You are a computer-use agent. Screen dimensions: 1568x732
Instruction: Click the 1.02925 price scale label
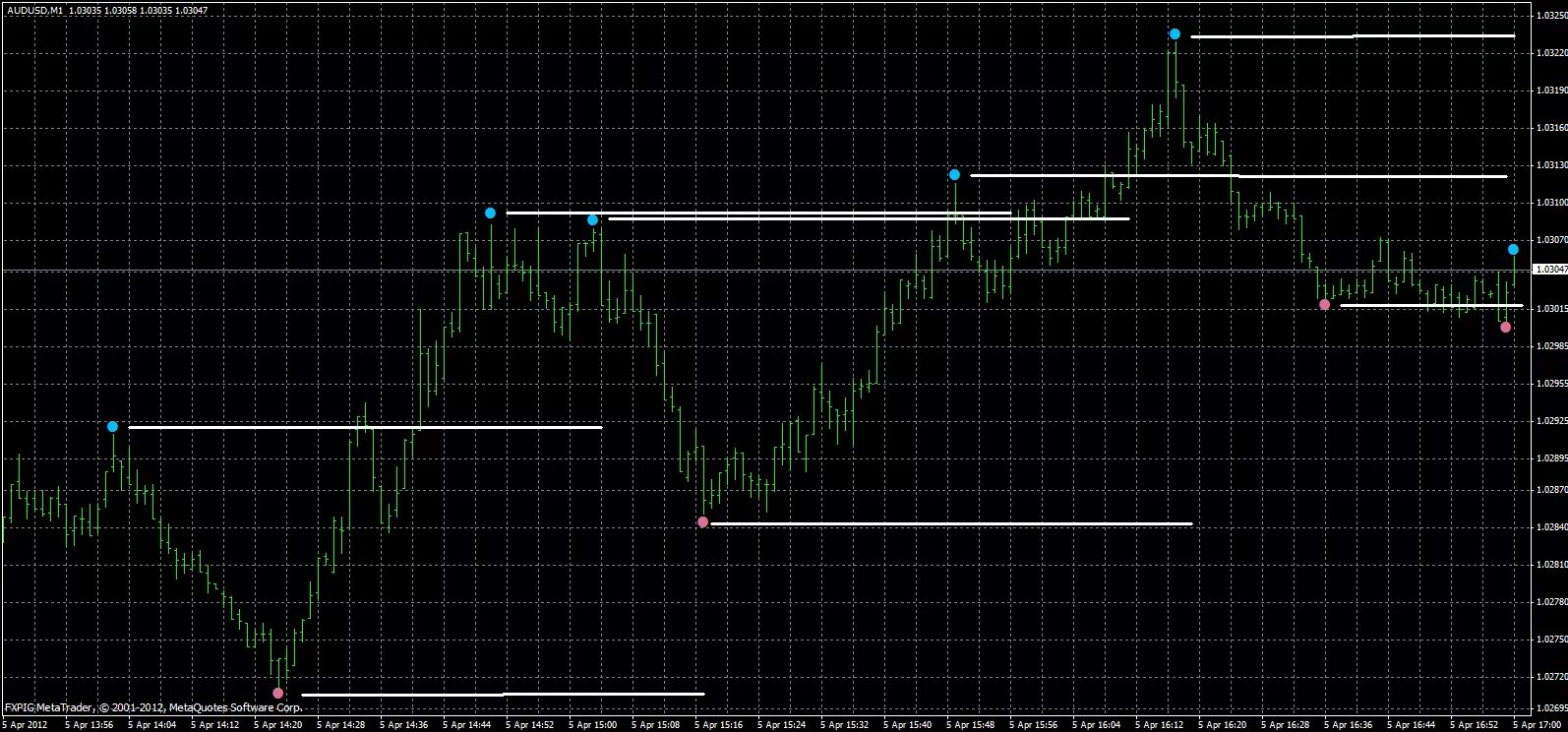click(1550, 421)
